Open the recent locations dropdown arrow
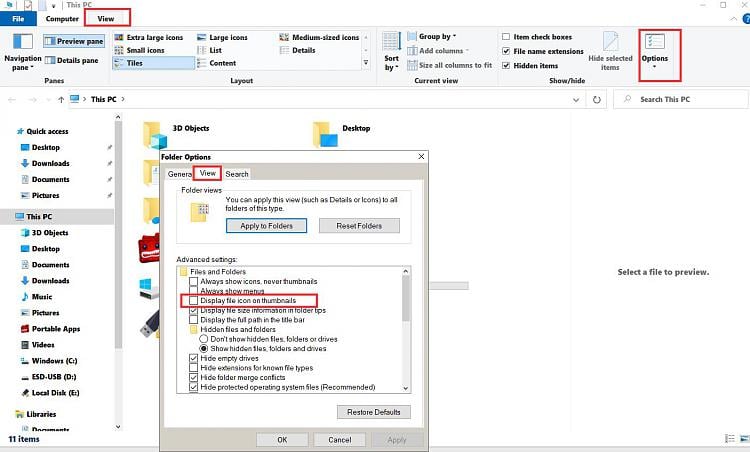The height and width of the screenshot is (452, 750). [48, 100]
